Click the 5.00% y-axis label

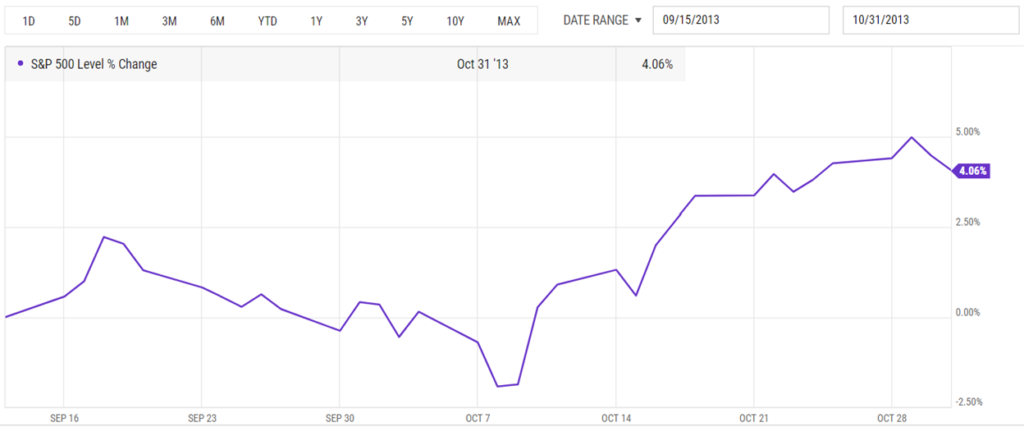pyautogui.click(x=968, y=131)
